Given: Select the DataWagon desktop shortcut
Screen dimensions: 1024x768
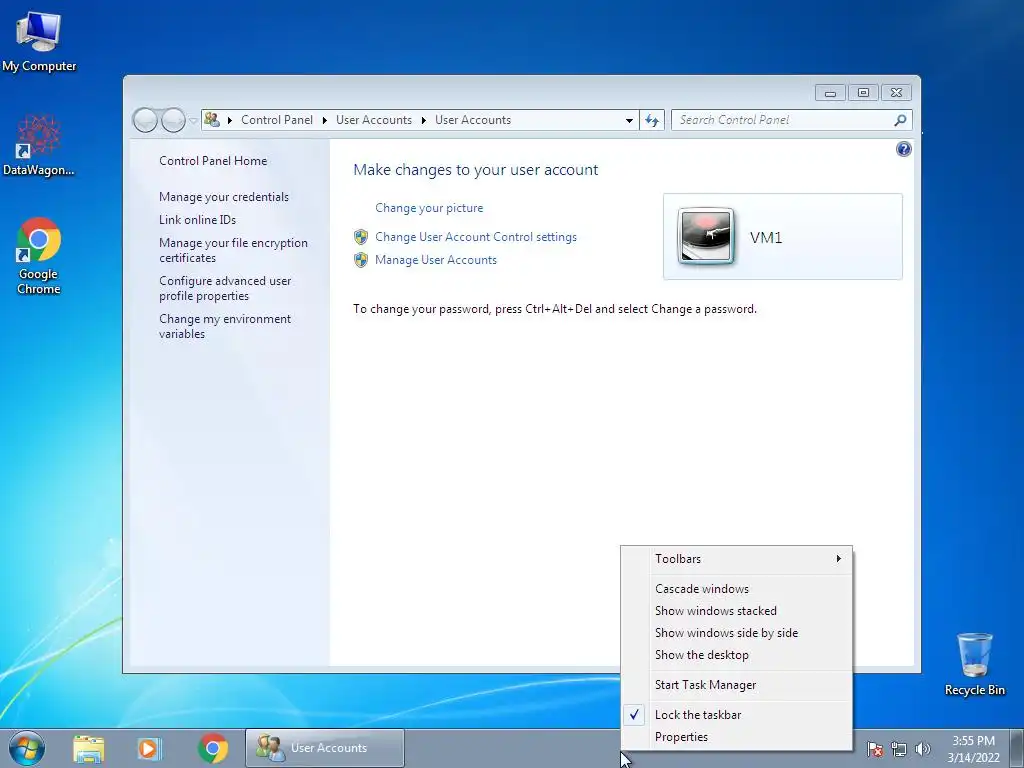Looking at the screenshot, I should click(39, 146).
